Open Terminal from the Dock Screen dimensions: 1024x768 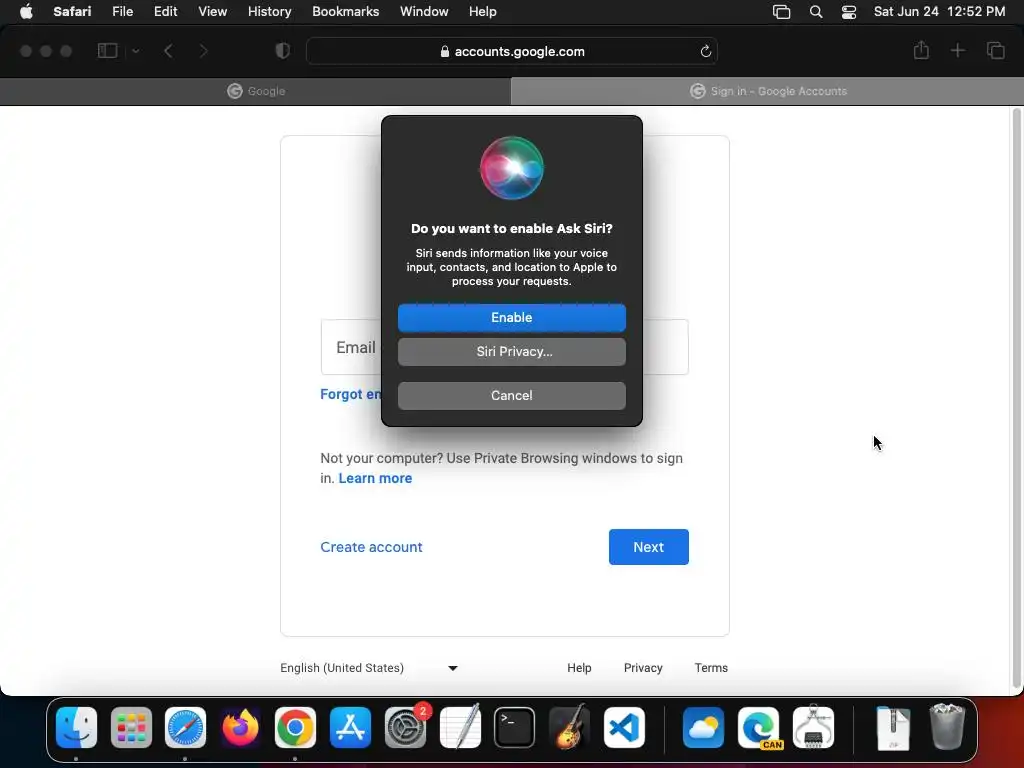(x=515, y=727)
